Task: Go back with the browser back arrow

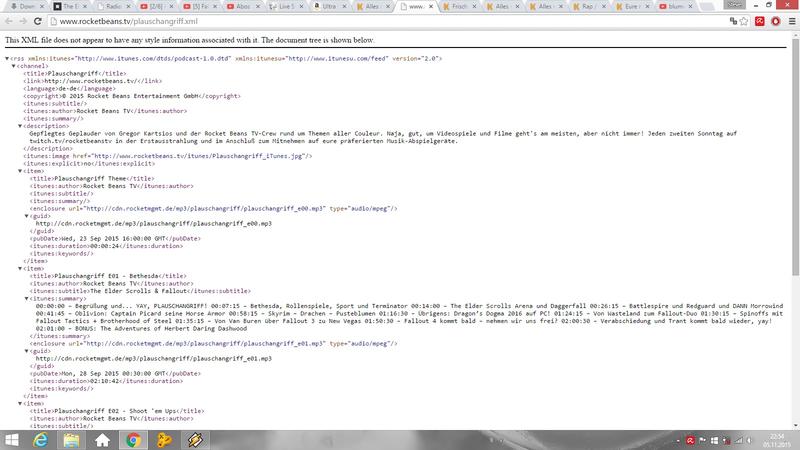Action: pyautogui.click(x=9, y=21)
